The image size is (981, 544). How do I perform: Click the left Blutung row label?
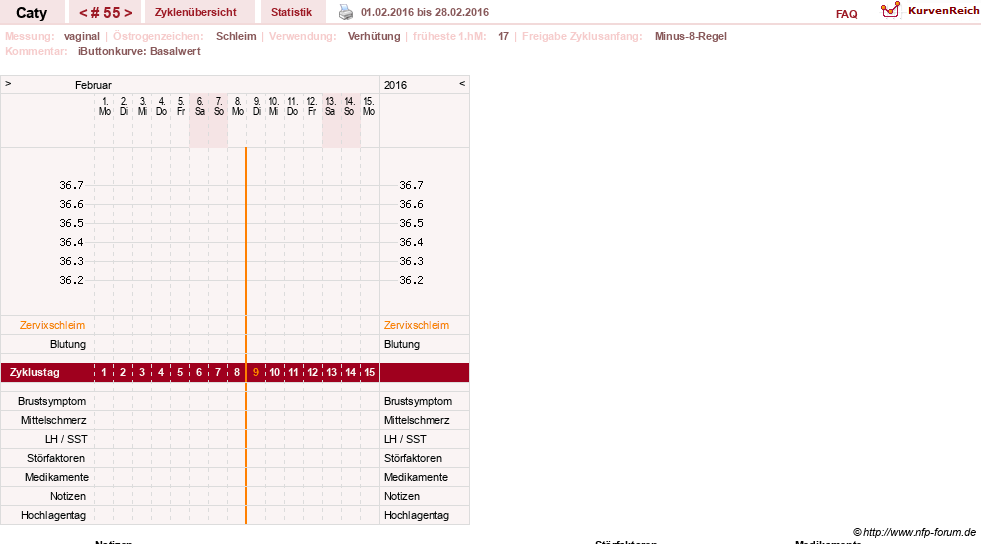(x=68, y=344)
